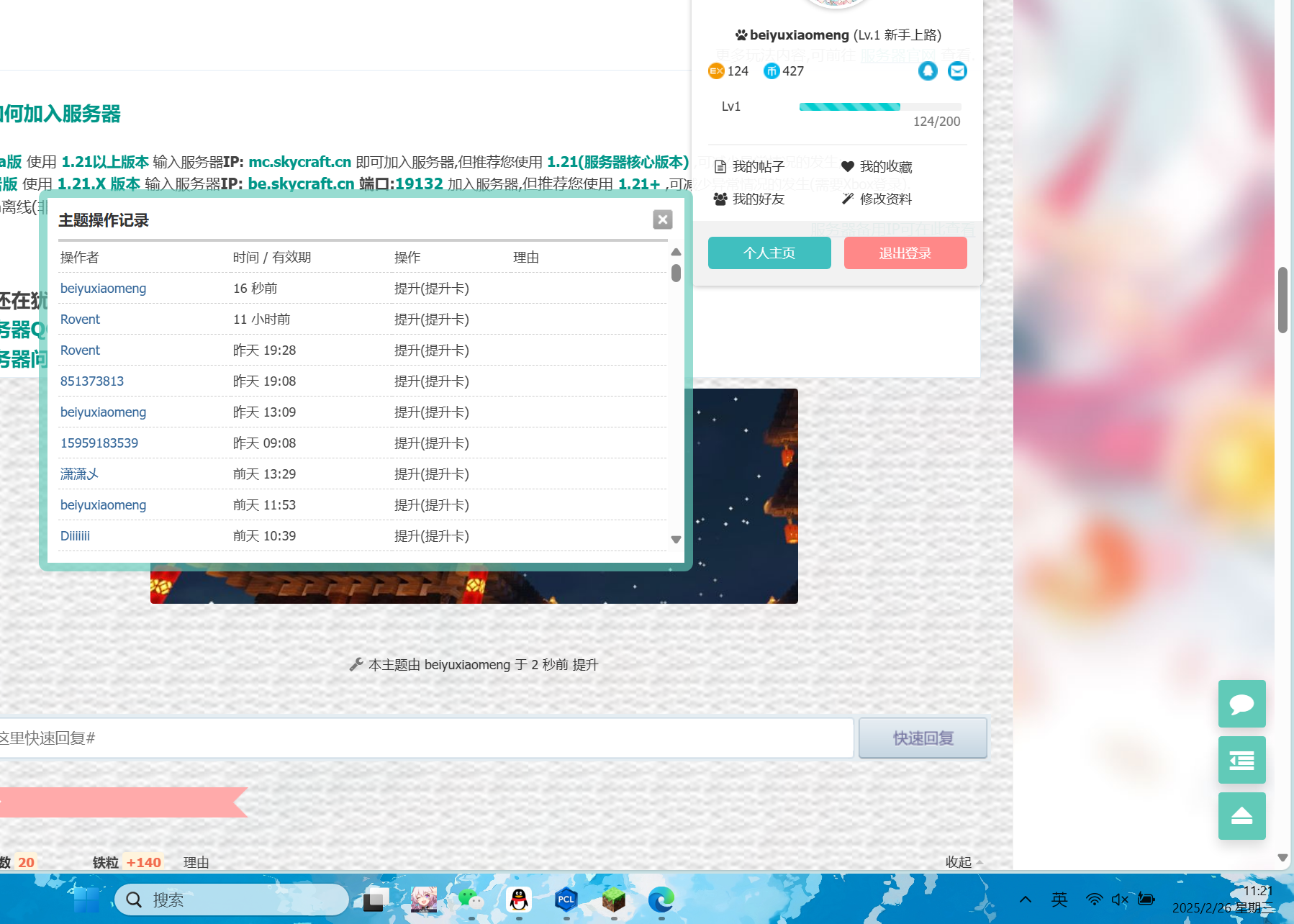Open 我的收藏 link

point(877,167)
